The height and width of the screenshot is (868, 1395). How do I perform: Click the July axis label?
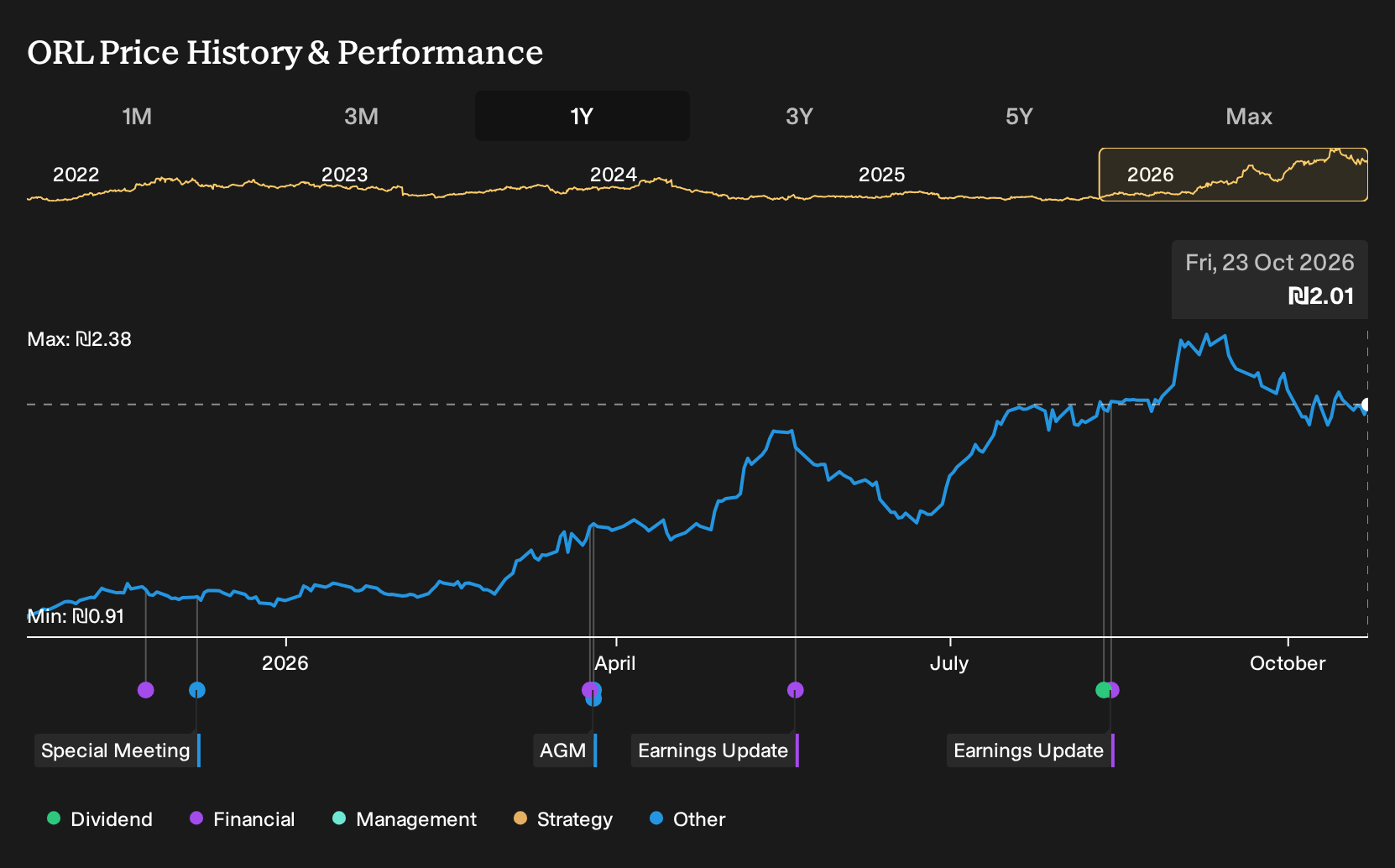pyautogui.click(x=949, y=663)
